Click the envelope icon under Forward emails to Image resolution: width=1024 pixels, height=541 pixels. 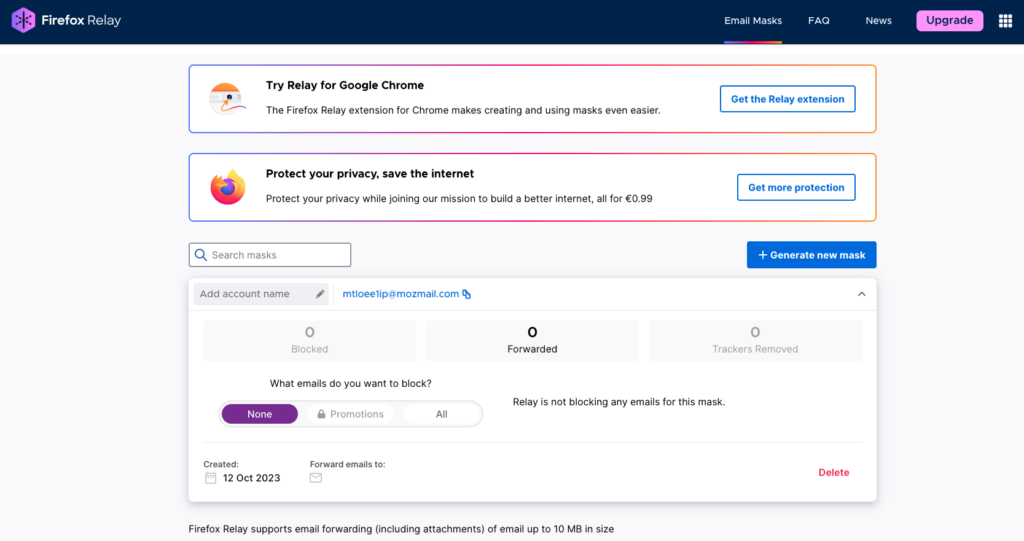[316, 478]
